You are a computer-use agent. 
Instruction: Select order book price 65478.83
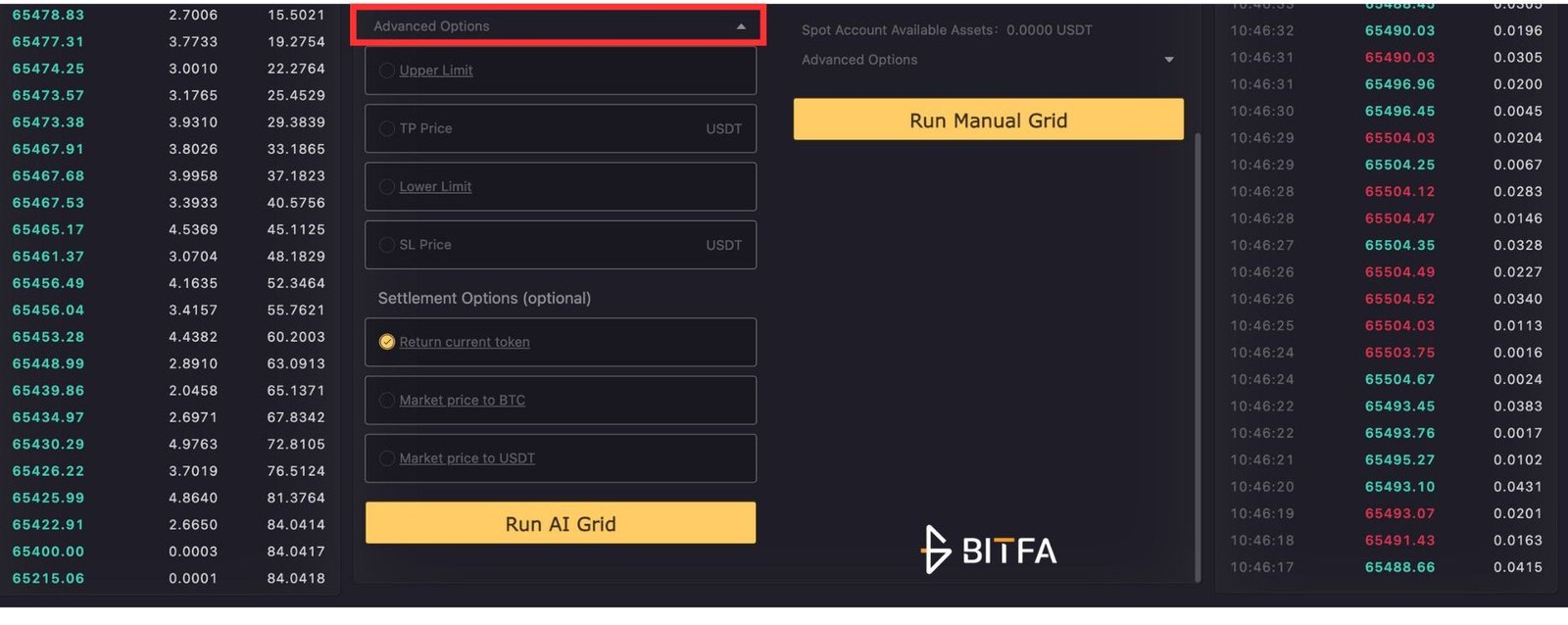(48, 15)
